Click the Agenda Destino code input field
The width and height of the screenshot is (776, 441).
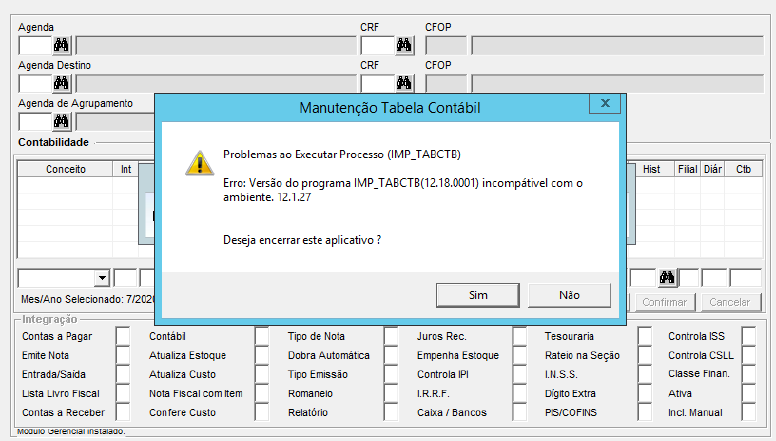[35, 84]
